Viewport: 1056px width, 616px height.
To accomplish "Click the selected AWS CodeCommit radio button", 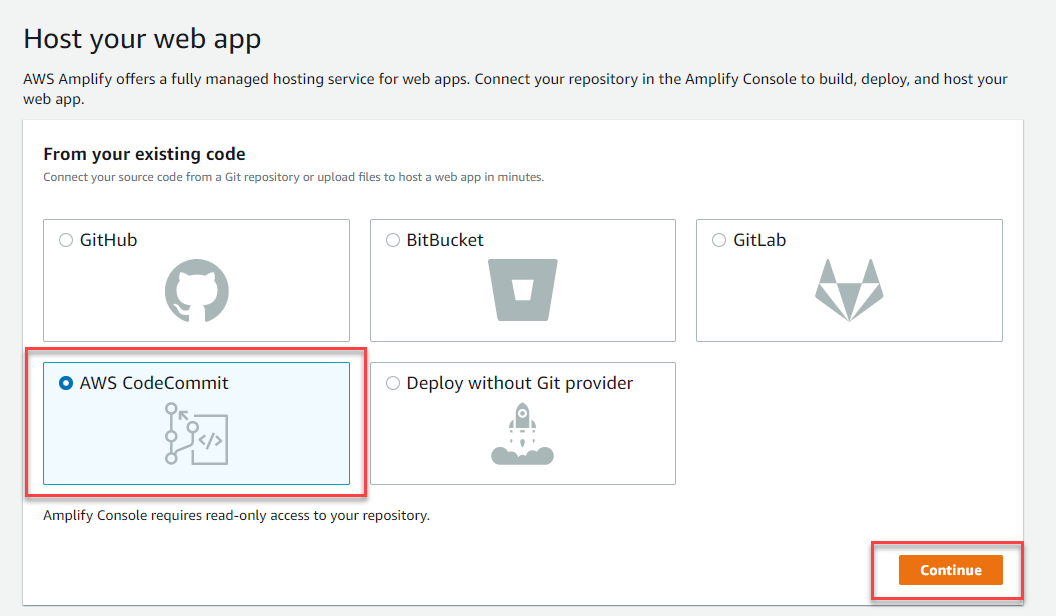I will 66,383.
